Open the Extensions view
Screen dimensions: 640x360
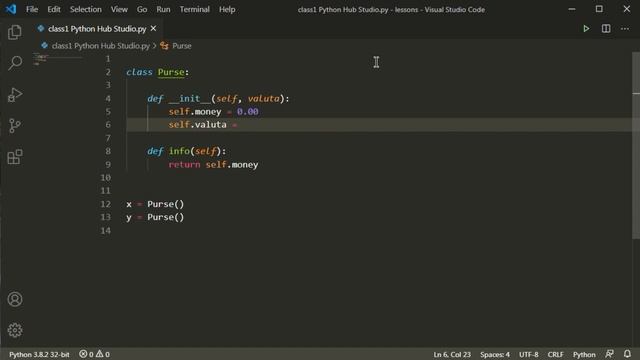pyautogui.click(x=15, y=157)
